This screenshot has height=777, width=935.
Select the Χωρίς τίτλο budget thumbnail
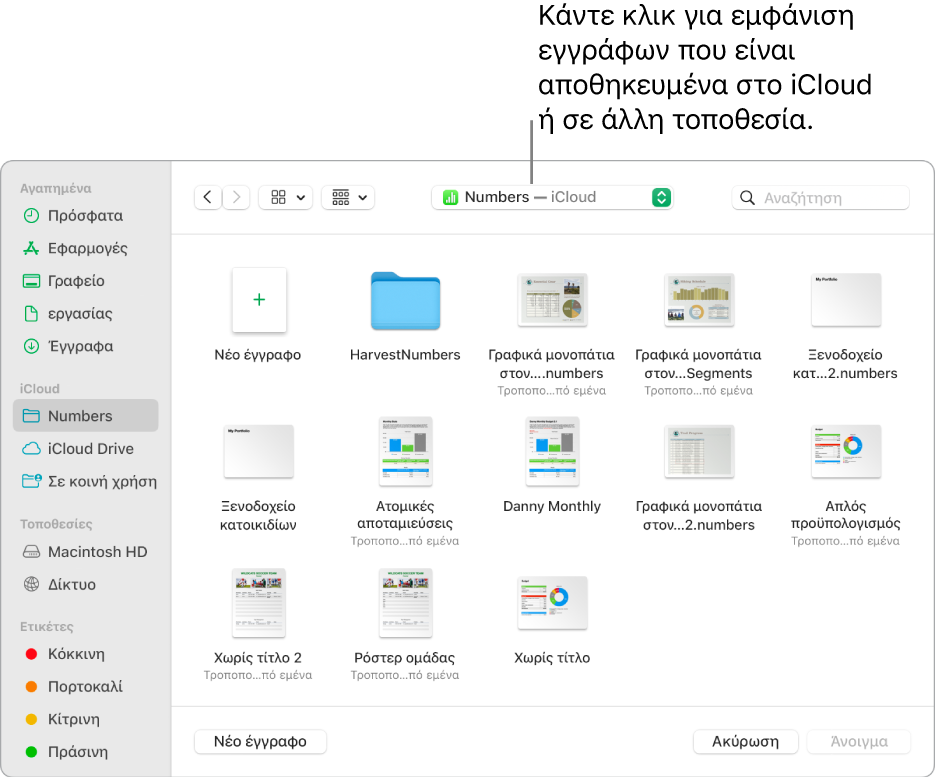click(553, 603)
